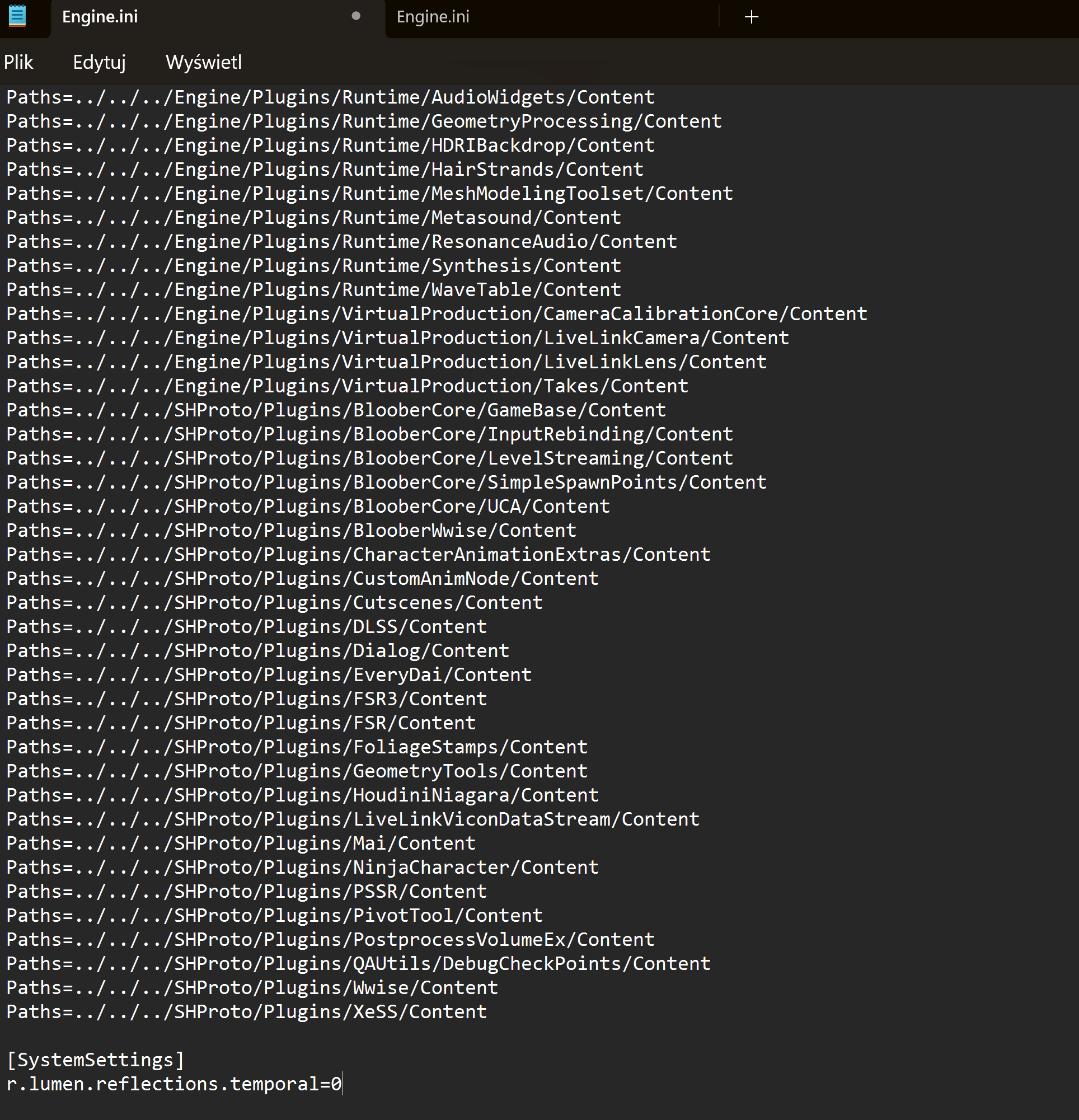Click the LiveLinkCamera/Content path line

[x=398, y=338]
